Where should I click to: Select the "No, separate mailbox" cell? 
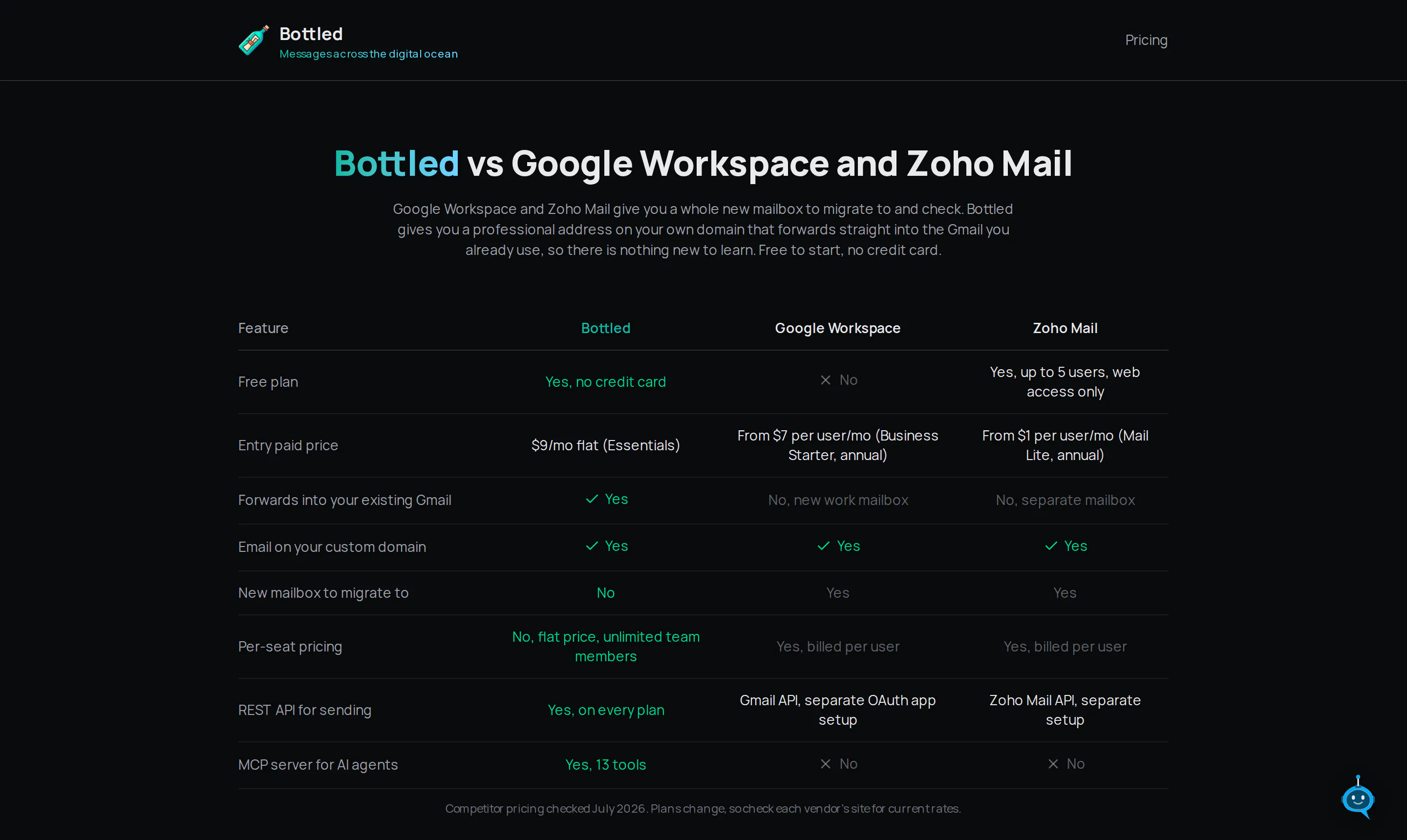[1065, 501]
